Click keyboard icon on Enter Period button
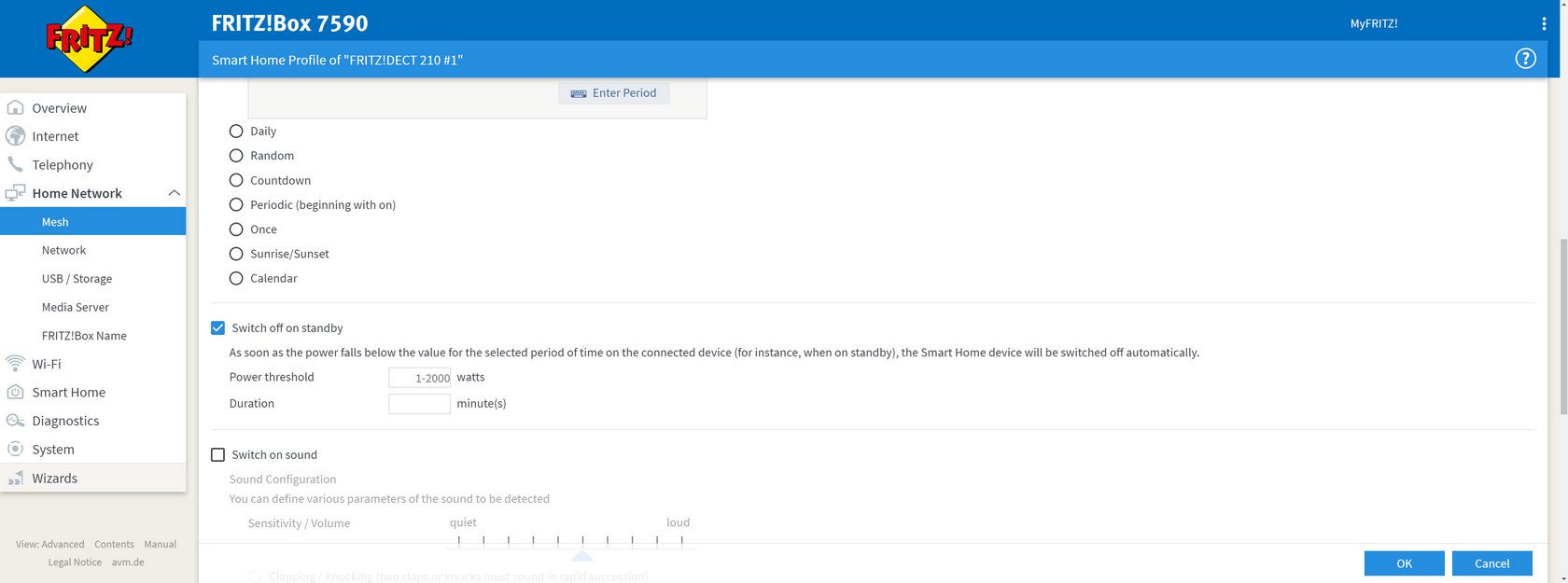The height and width of the screenshot is (583, 1568). click(x=579, y=93)
